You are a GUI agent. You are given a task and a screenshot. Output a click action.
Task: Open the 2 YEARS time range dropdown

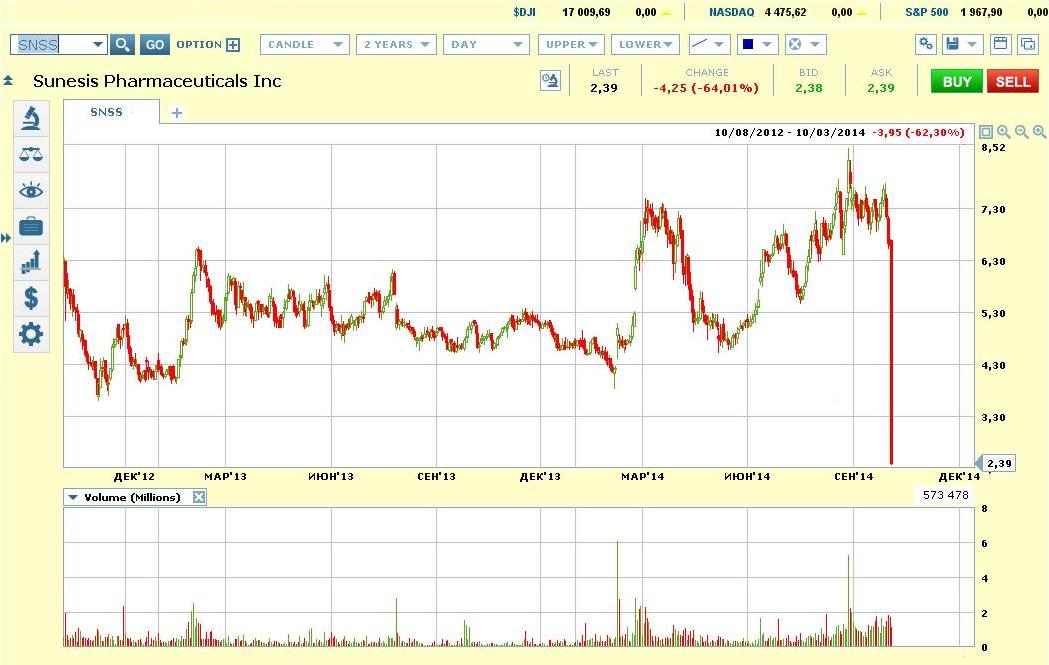398,45
